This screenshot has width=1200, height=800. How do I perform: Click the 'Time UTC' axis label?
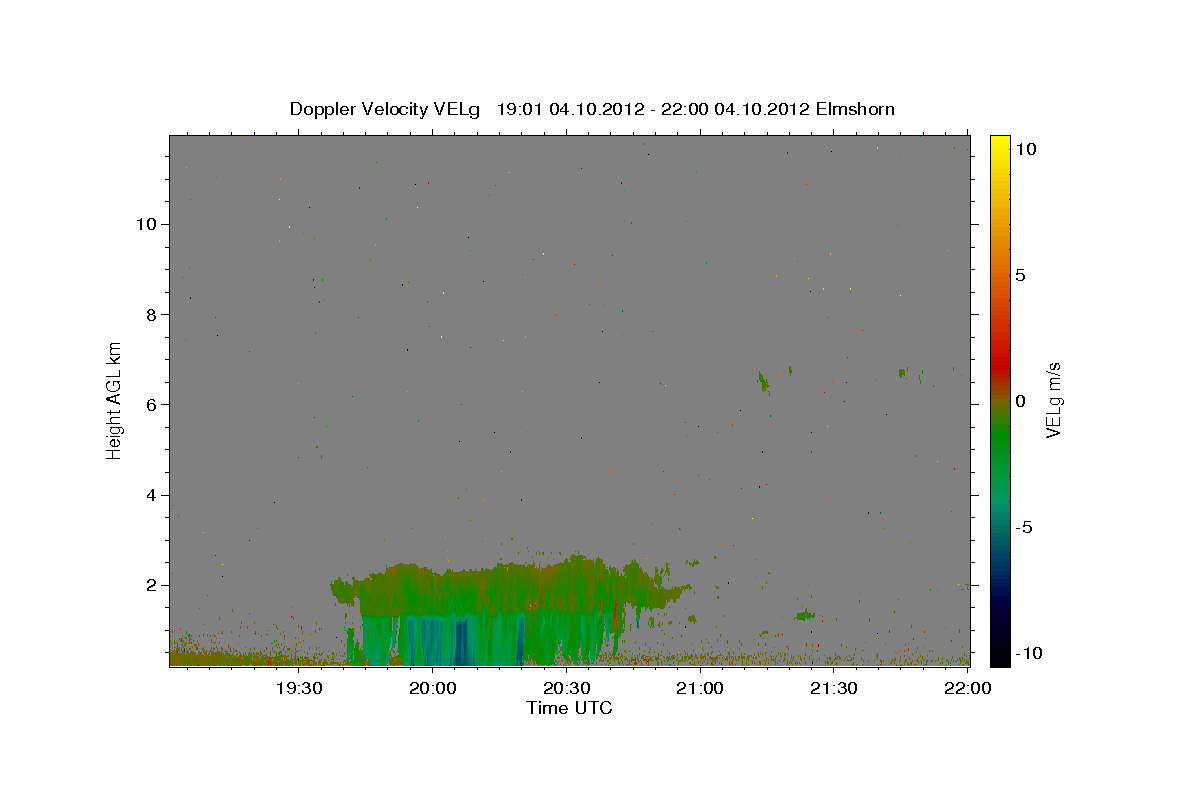(x=569, y=708)
